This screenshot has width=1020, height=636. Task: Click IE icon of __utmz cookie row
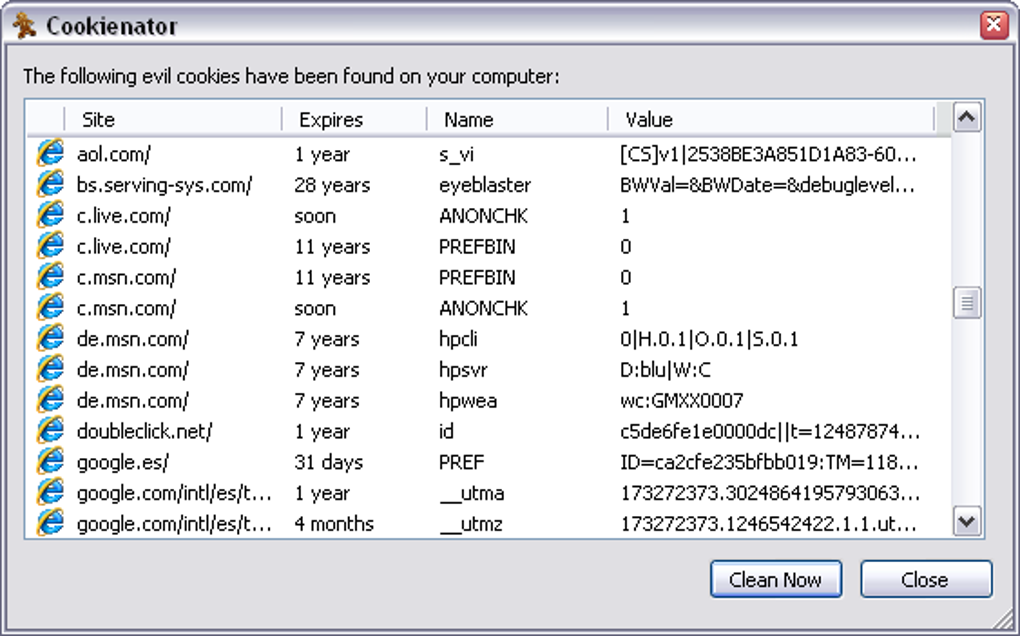tap(50, 523)
